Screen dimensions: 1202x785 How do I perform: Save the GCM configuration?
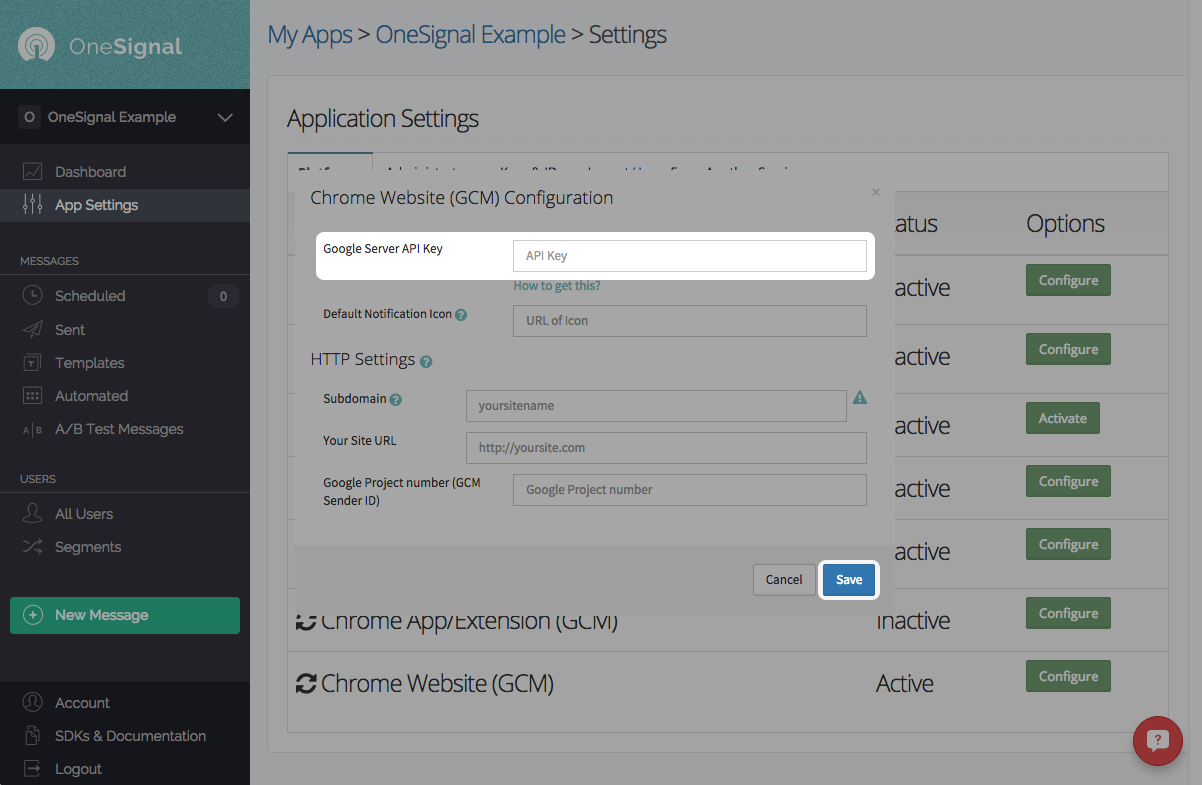[x=848, y=580]
